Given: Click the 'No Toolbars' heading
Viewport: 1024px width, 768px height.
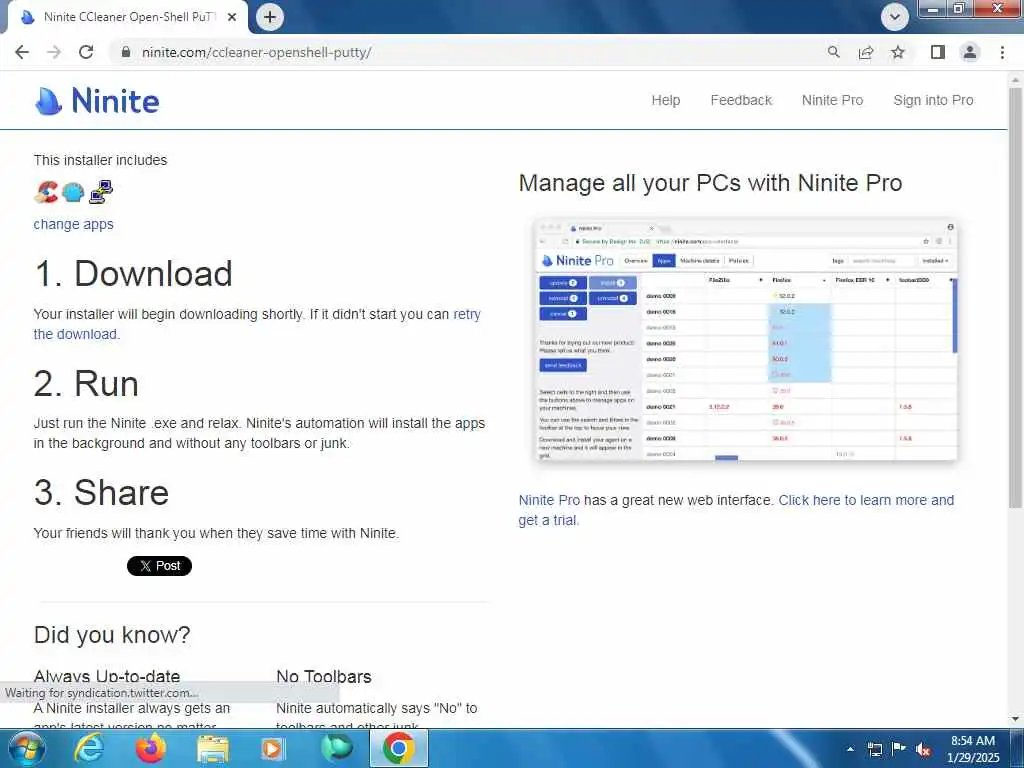Looking at the screenshot, I should [324, 677].
